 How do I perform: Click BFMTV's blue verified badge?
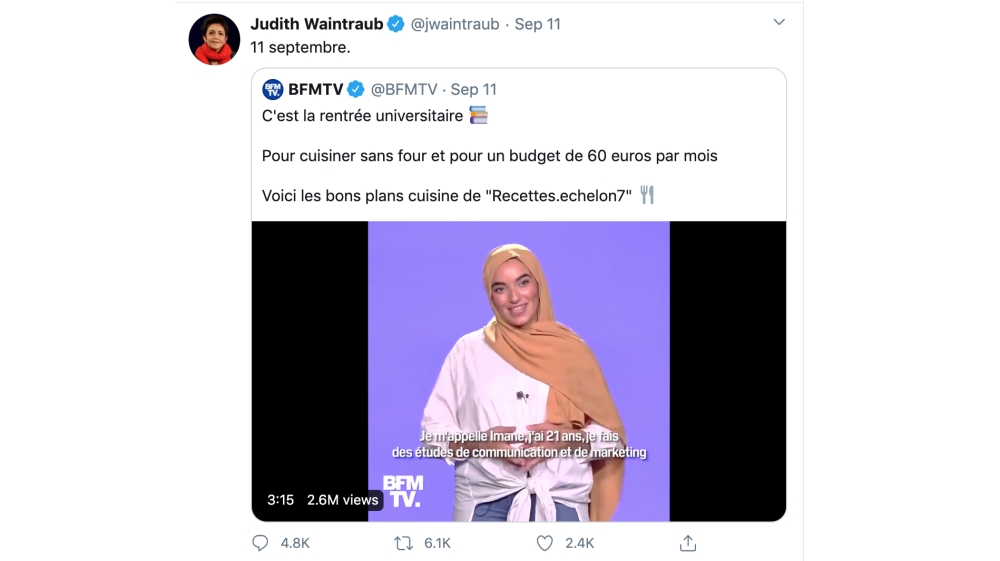tap(356, 89)
